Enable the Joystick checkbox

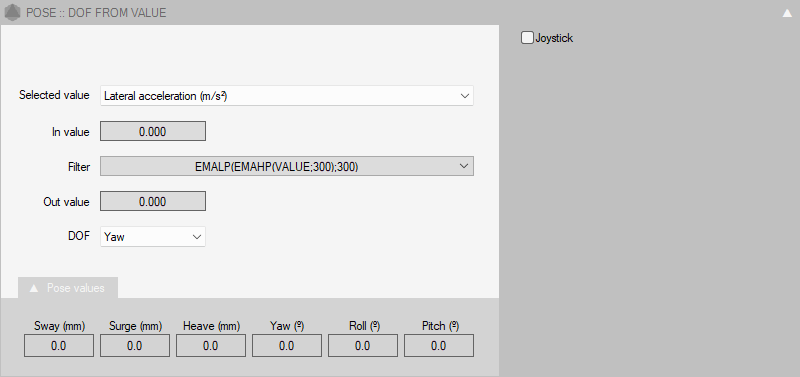tap(527, 38)
